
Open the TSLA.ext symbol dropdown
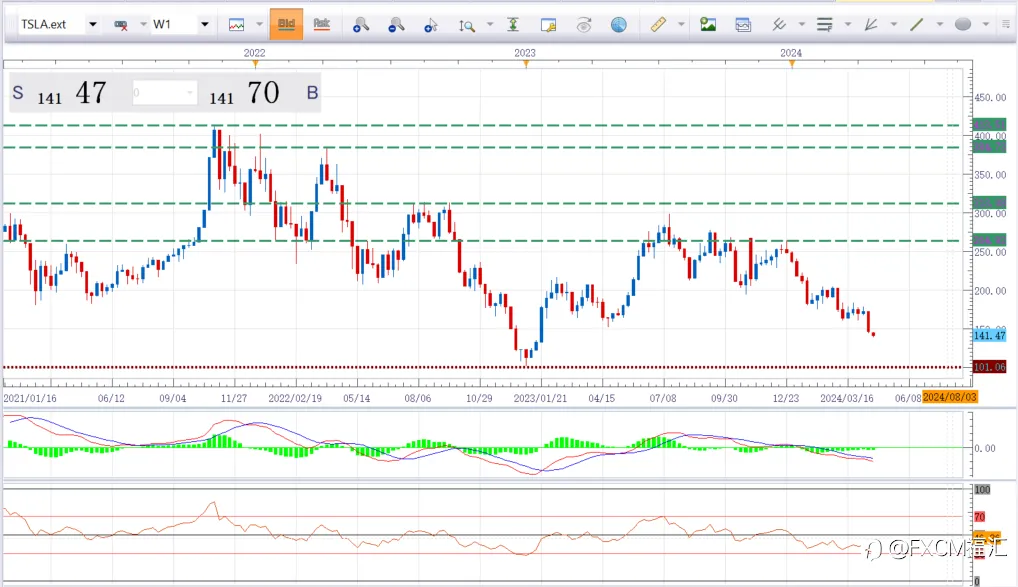click(93, 25)
